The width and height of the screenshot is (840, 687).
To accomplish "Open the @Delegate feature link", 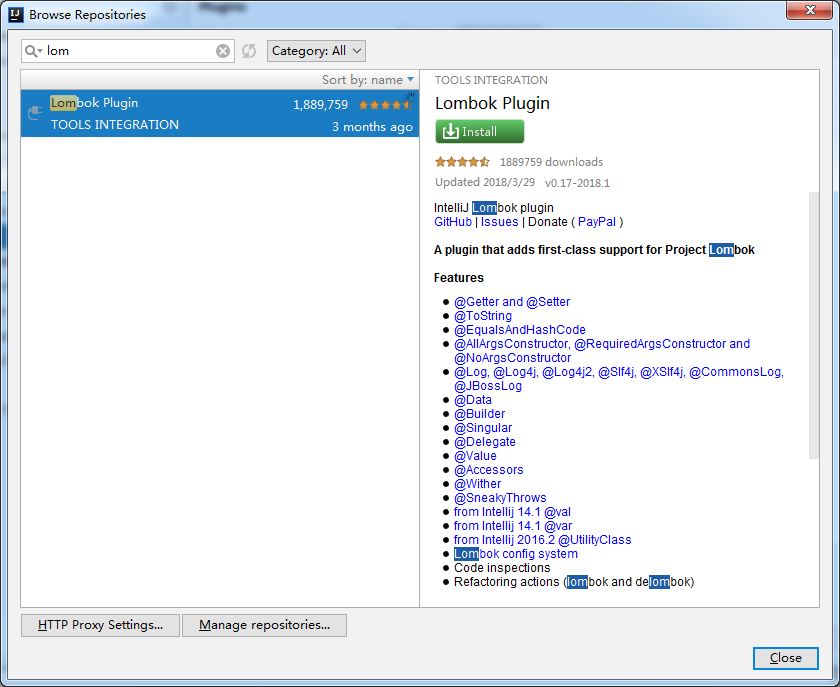I will 485,442.
